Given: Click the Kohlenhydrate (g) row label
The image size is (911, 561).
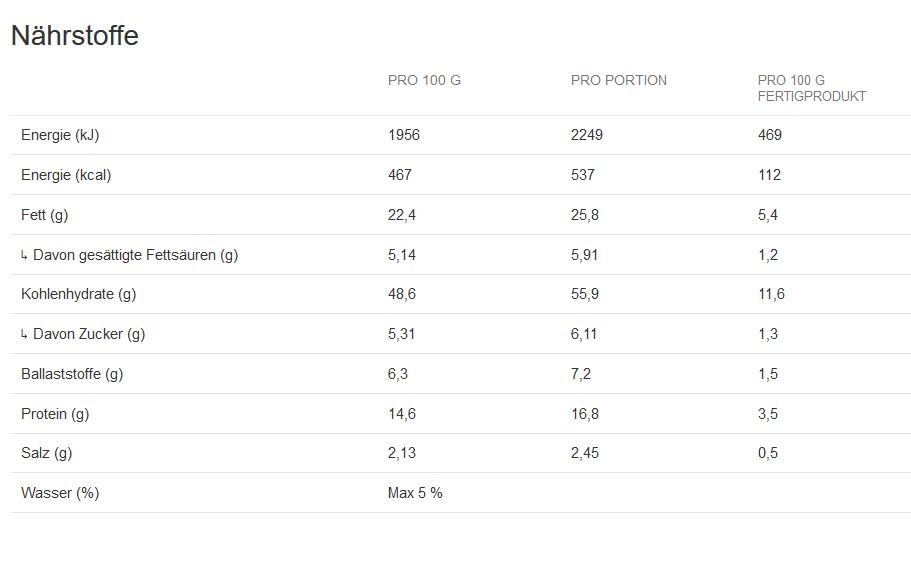Looking at the screenshot, I should click(78, 294).
